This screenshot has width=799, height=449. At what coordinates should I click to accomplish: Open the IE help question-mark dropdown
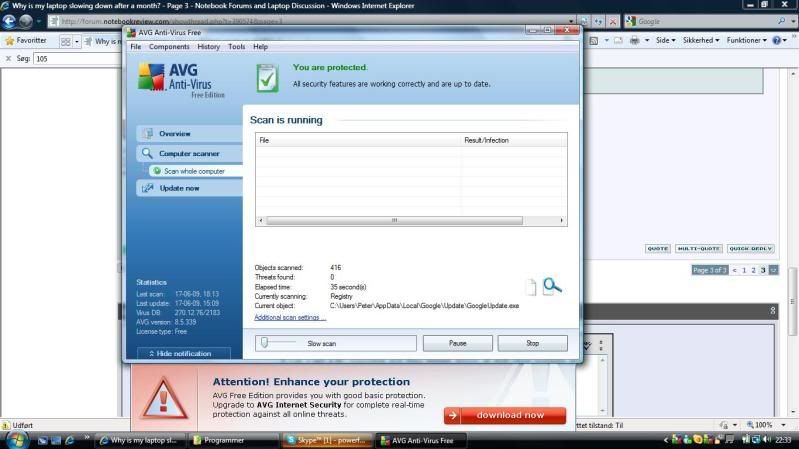[780, 40]
